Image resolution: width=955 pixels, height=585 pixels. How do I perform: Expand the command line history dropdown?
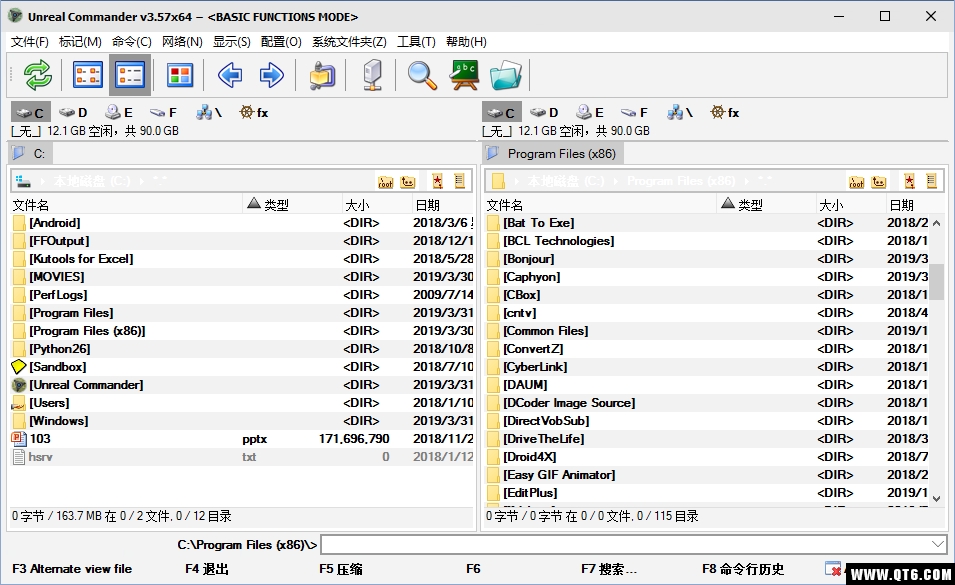click(938, 544)
